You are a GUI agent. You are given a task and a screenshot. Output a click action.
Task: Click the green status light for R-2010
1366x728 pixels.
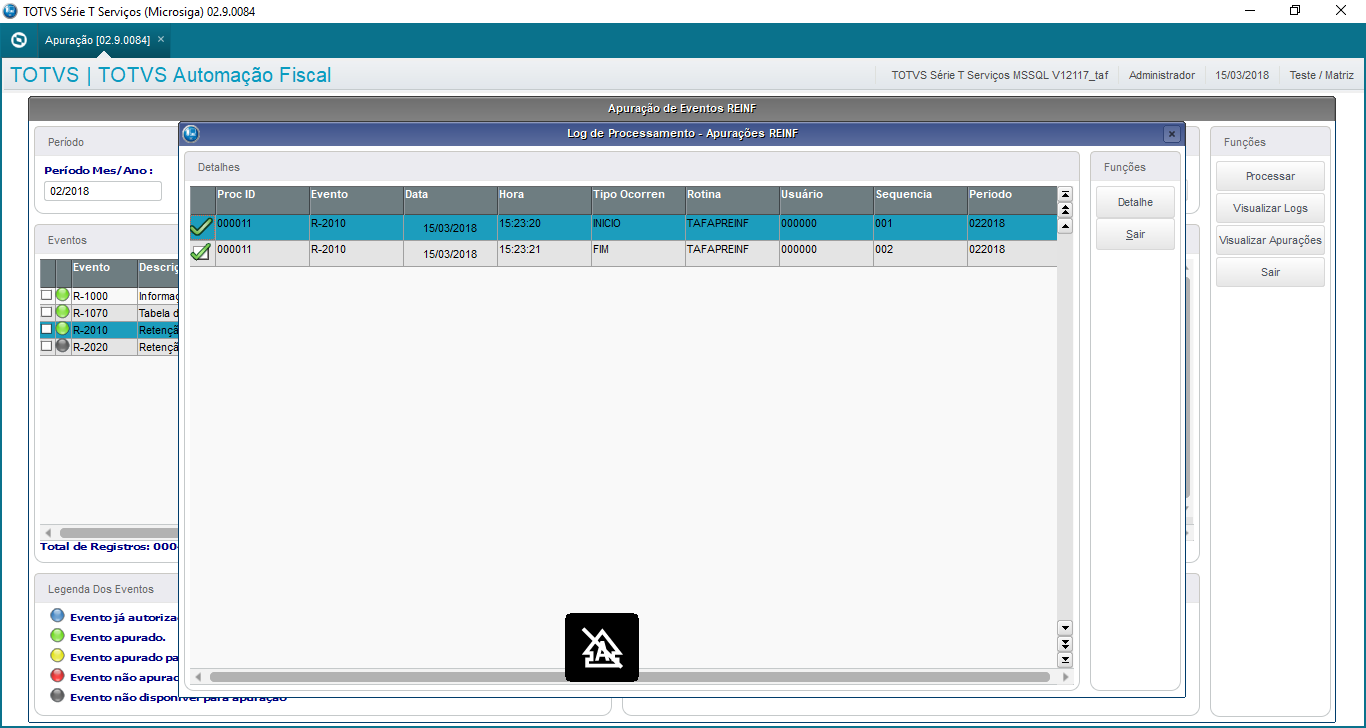point(62,329)
